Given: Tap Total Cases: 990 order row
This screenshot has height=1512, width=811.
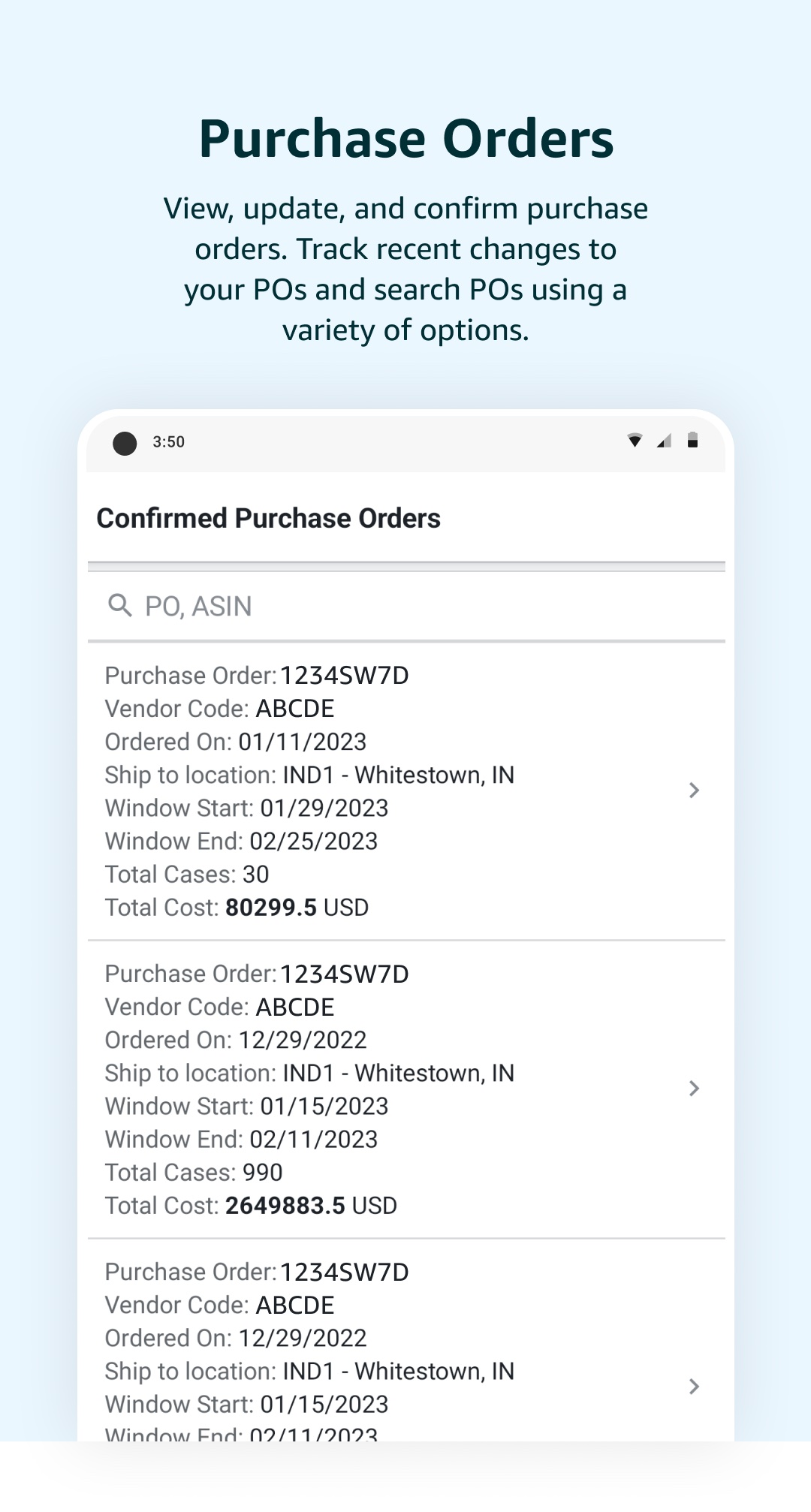Looking at the screenshot, I should (406, 1089).
